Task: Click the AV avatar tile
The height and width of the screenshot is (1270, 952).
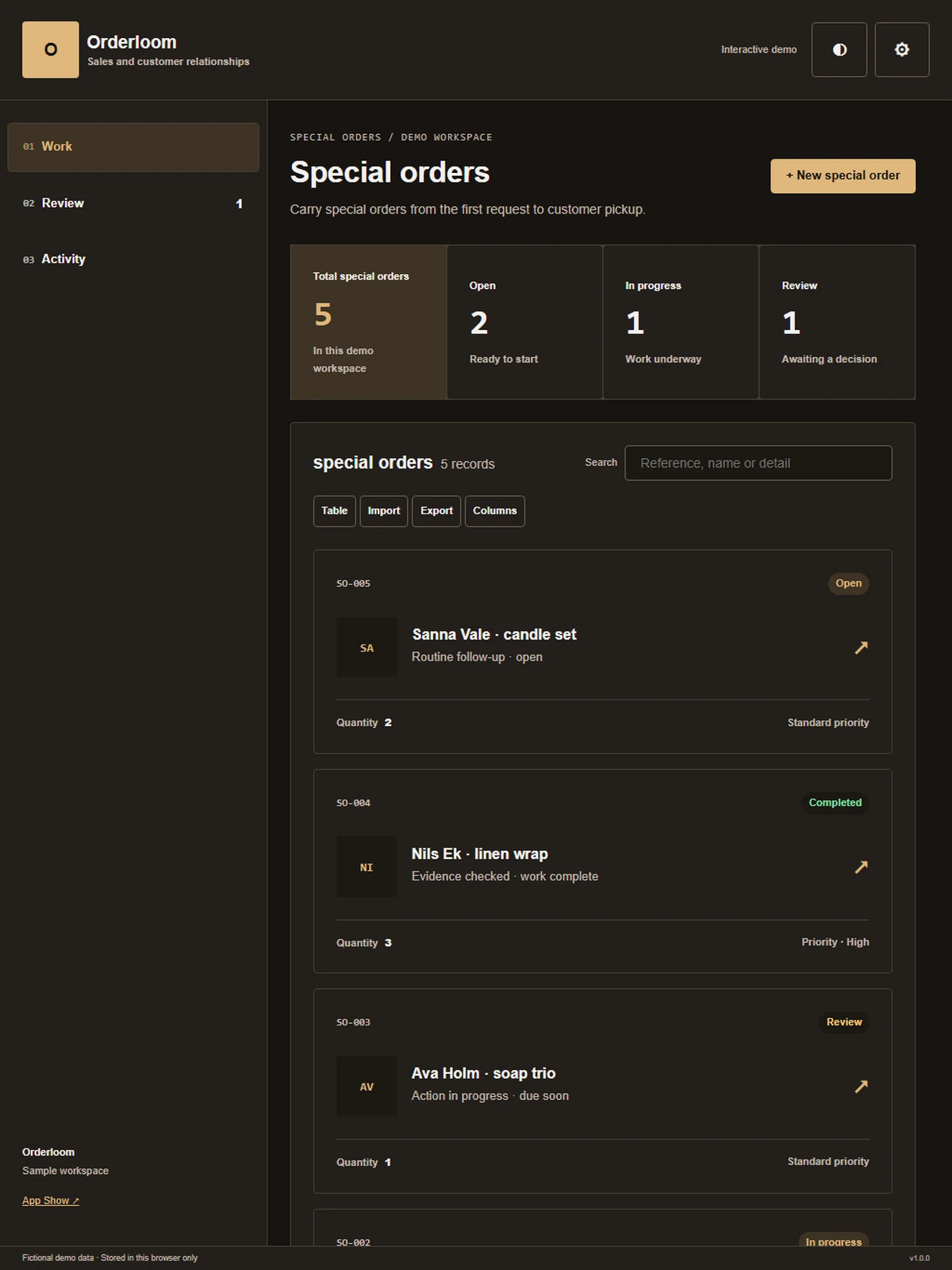Action: point(367,1087)
